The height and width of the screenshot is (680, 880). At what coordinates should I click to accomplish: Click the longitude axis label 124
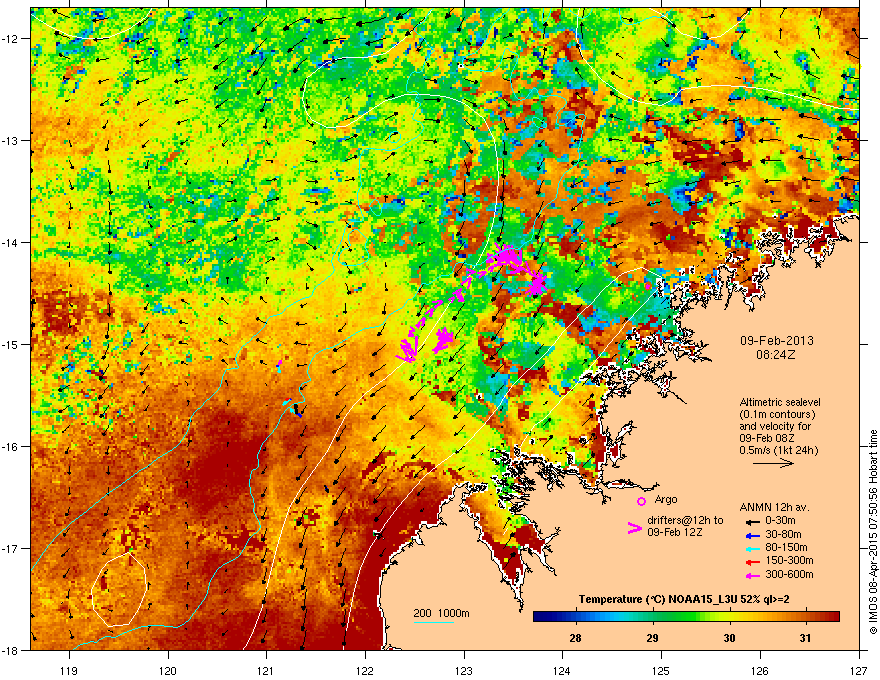(x=562, y=670)
